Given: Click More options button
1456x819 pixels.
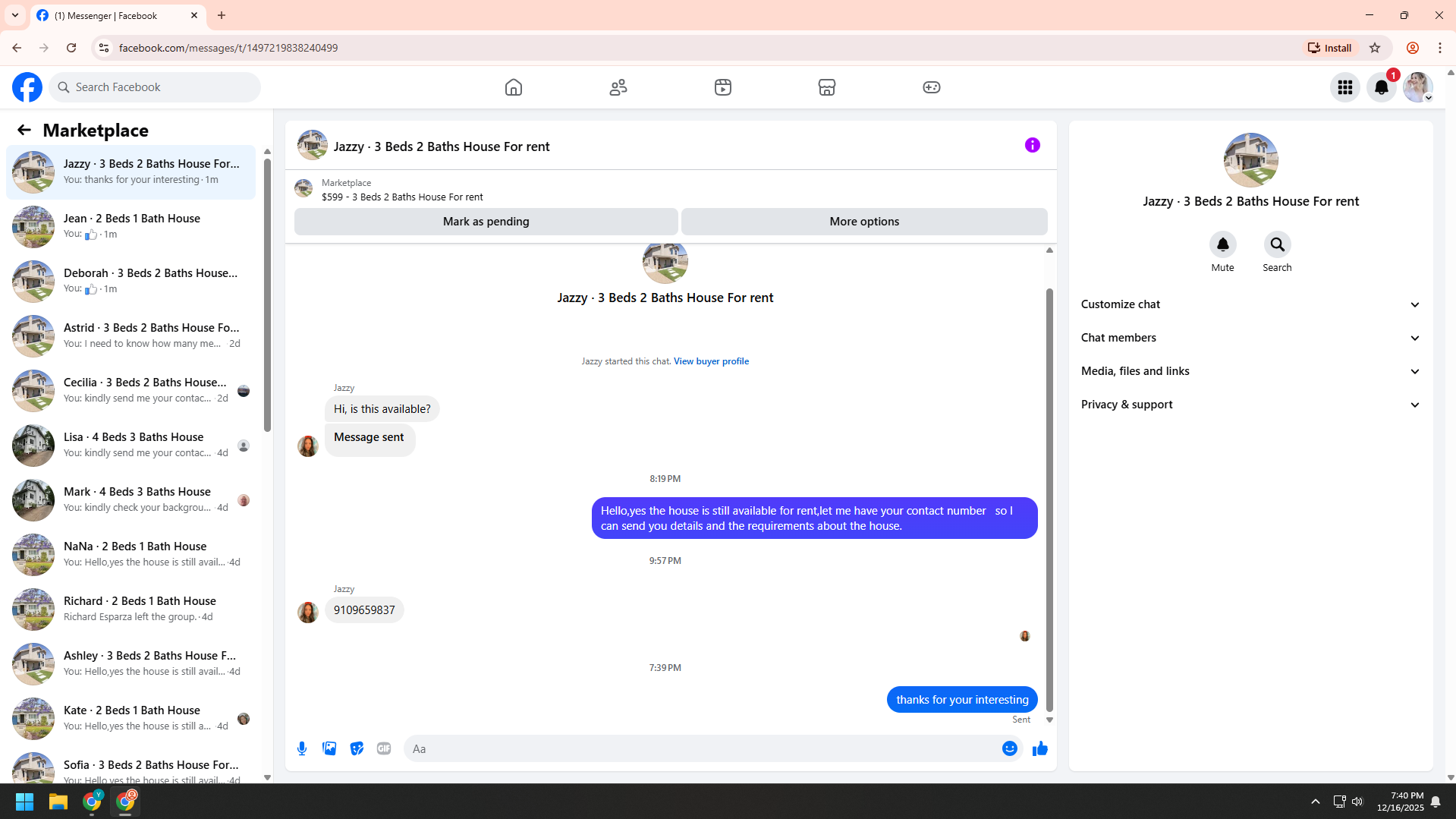Looking at the screenshot, I should [864, 222].
